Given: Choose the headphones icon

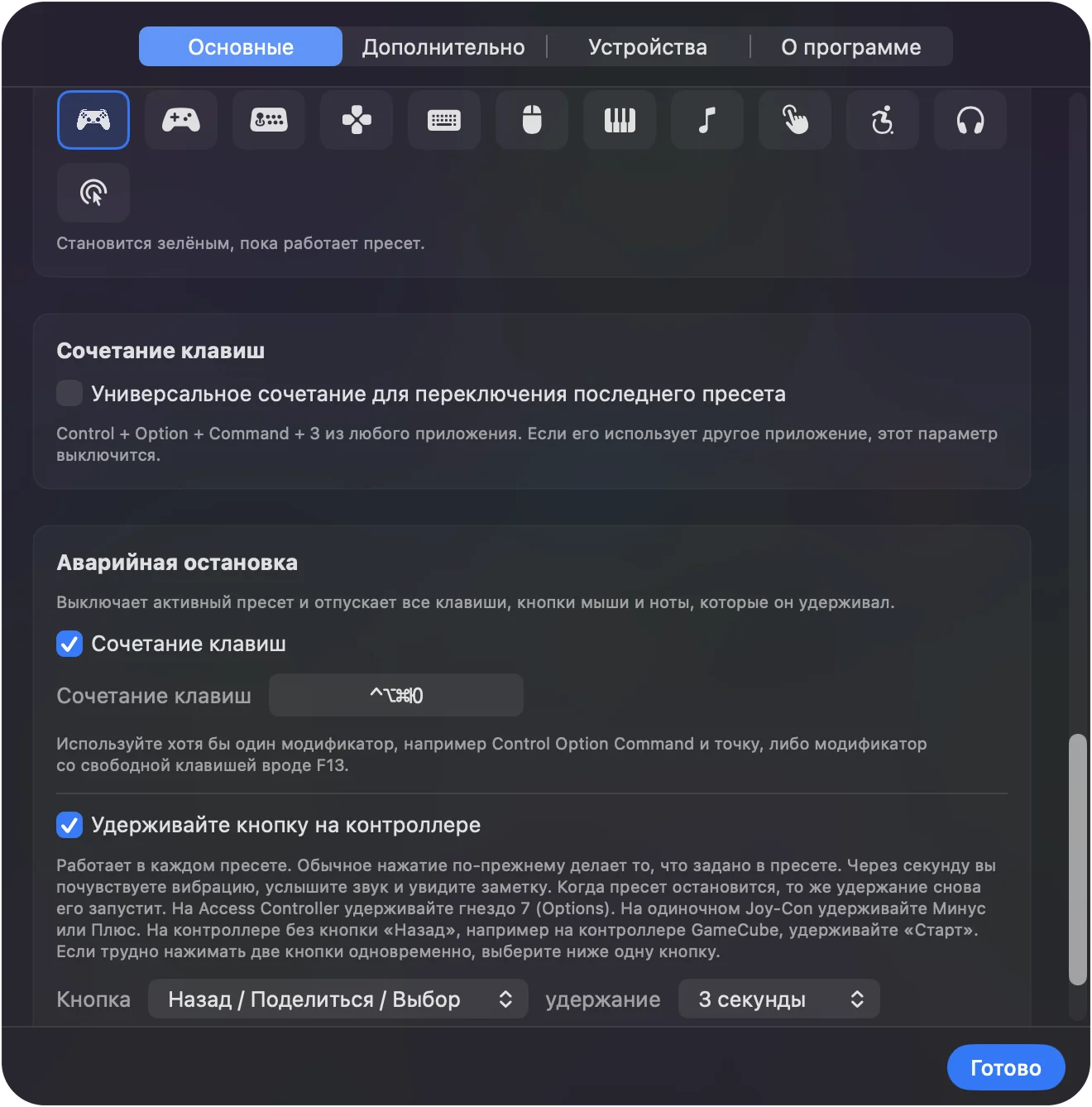Looking at the screenshot, I should 970,120.
